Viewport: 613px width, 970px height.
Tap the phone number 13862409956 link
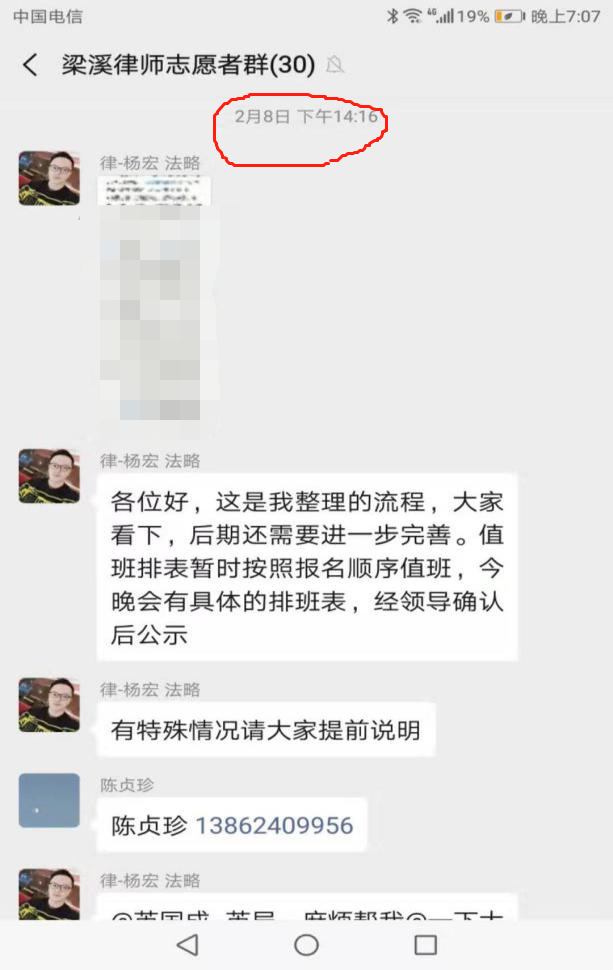tap(274, 825)
